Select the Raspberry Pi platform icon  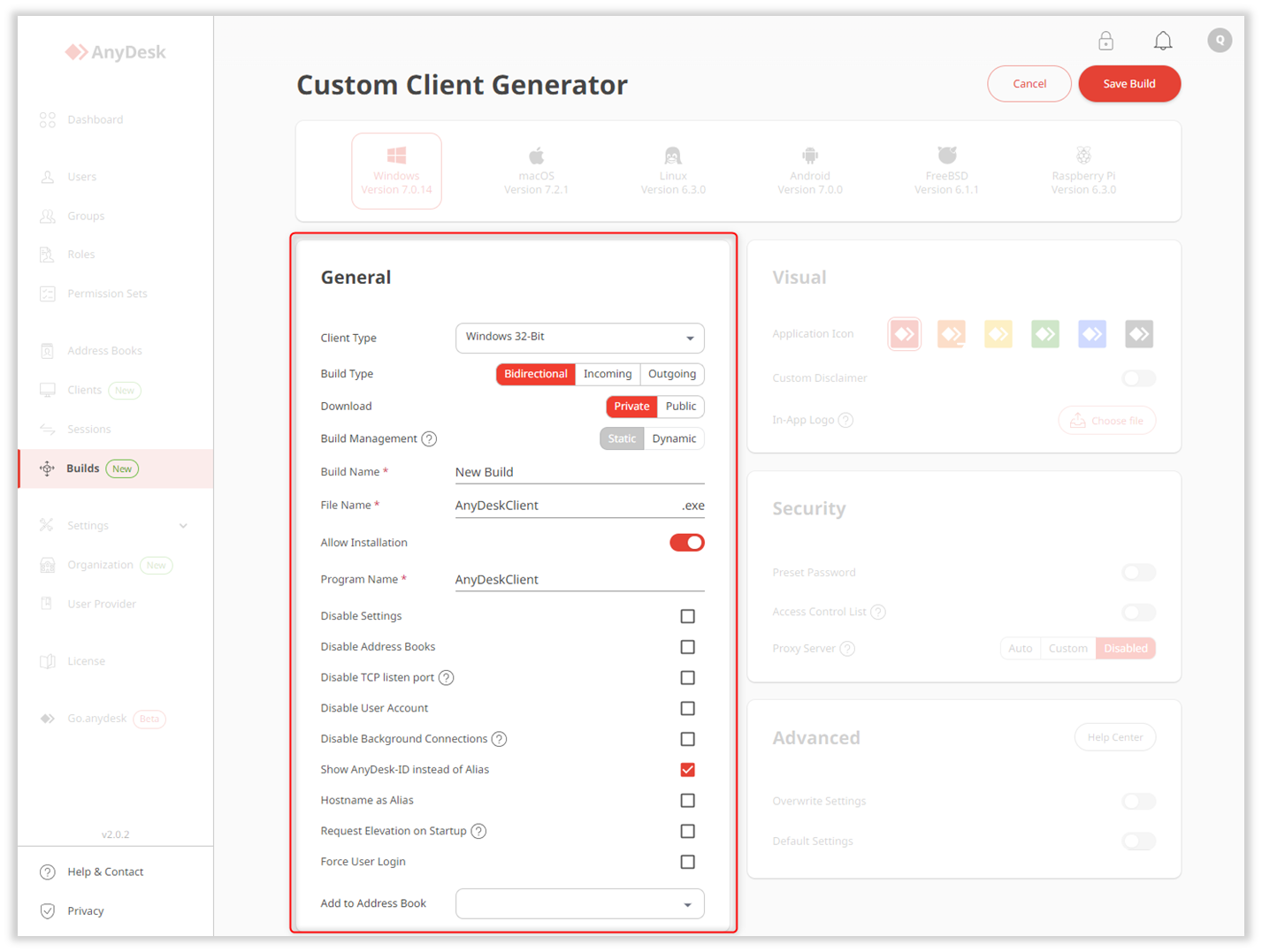coord(1083,156)
